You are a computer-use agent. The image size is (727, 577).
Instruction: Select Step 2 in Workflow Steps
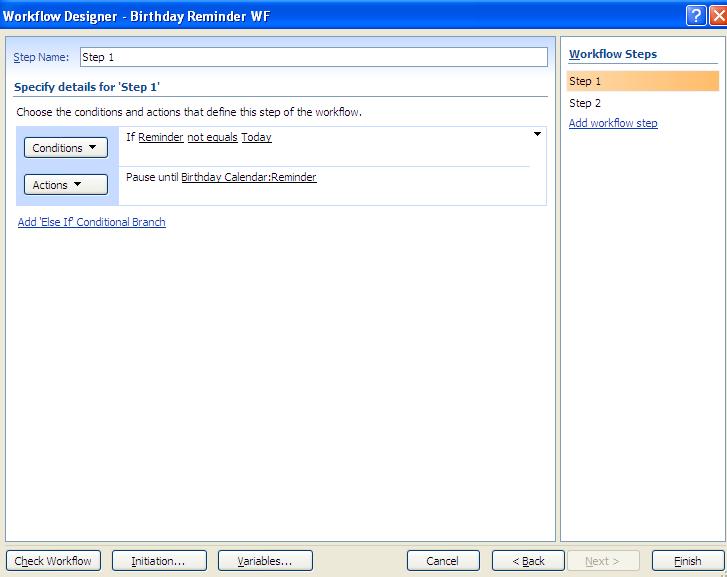point(585,103)
